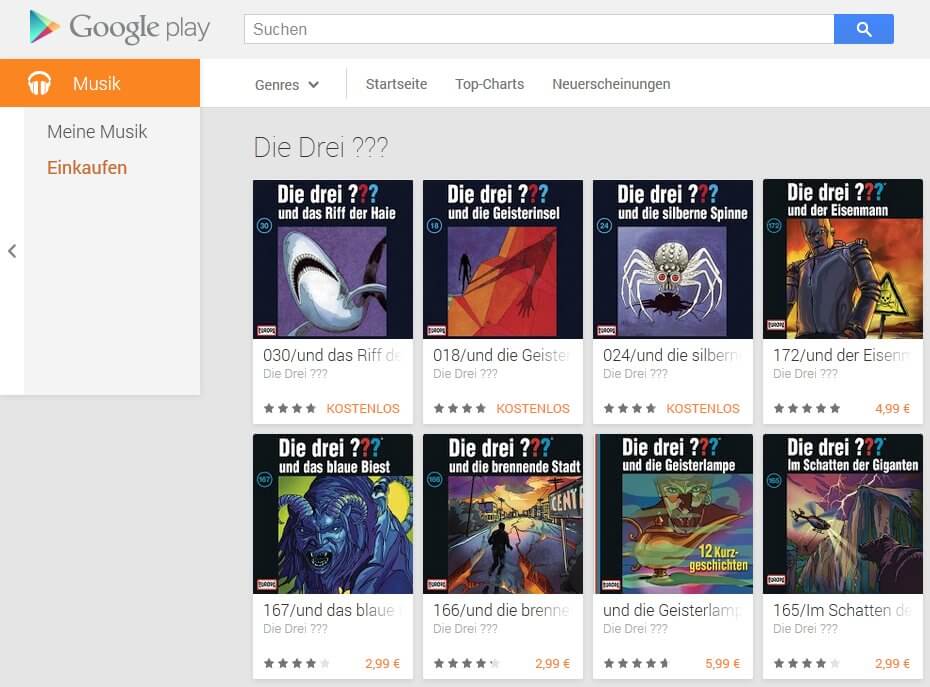Click KOSTENLOS on the 030 Riff album
Screen dimensions: 930x687
[x=363, y=409]
